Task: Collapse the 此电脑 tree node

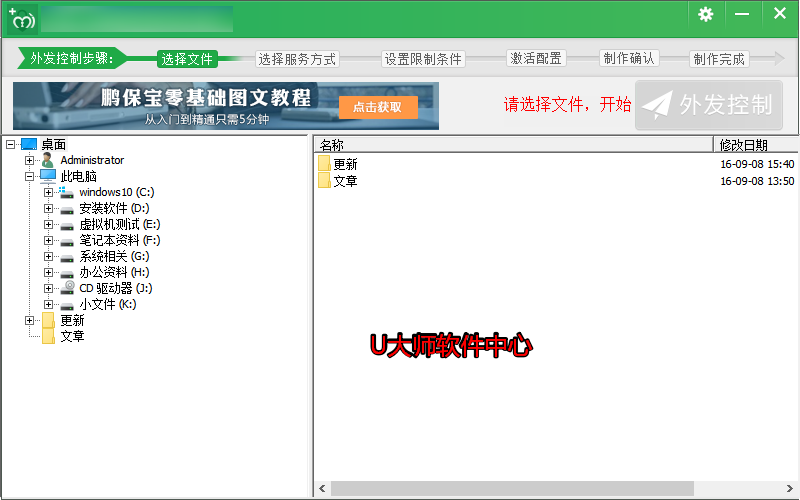Action: tap(29, 176)
